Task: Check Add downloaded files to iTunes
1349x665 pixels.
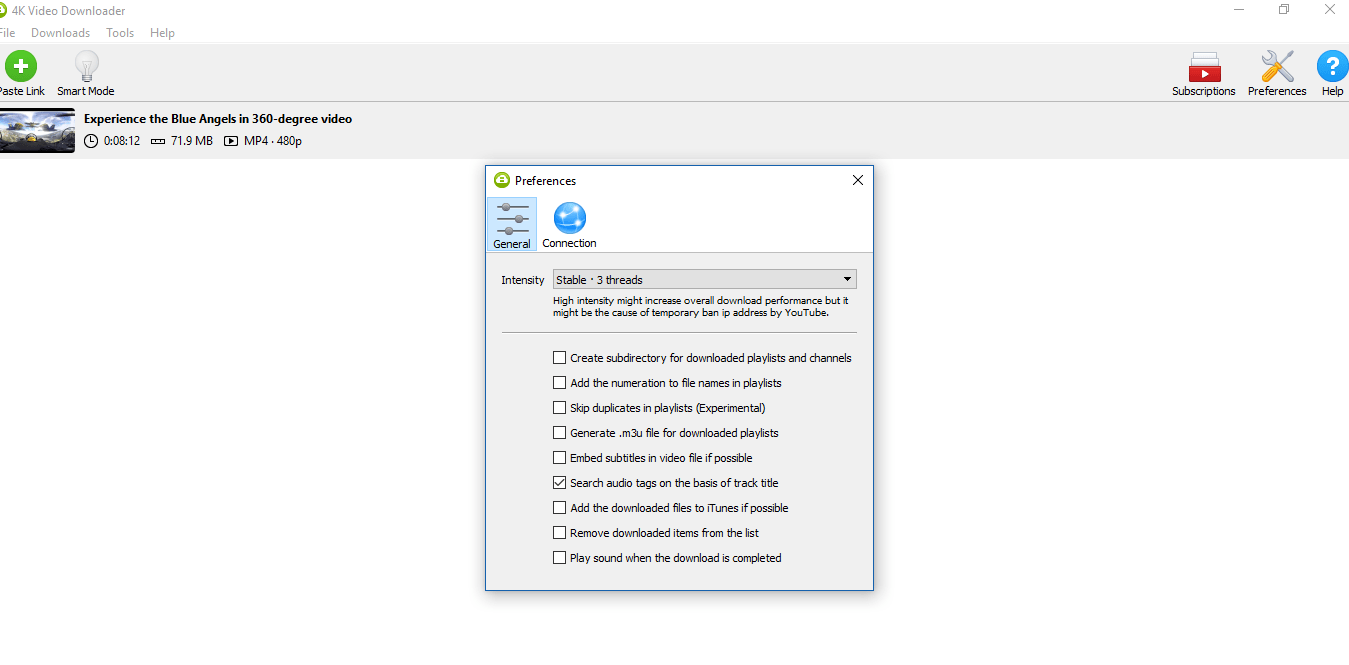Action: (560, 508)
